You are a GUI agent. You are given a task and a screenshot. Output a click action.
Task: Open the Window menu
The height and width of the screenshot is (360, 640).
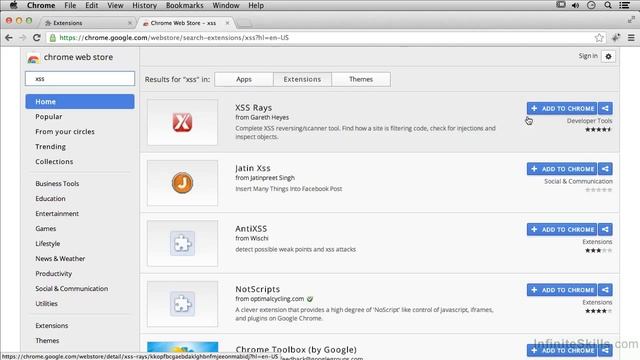coord(226,5)
